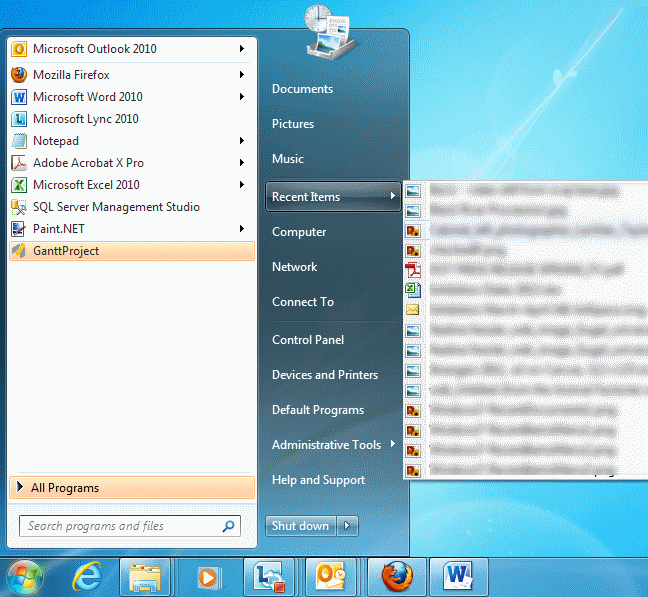The height and width of the screenshot is (597, 648).
Task: Expand Notepad jump list arrow
Action: [242, 141]
